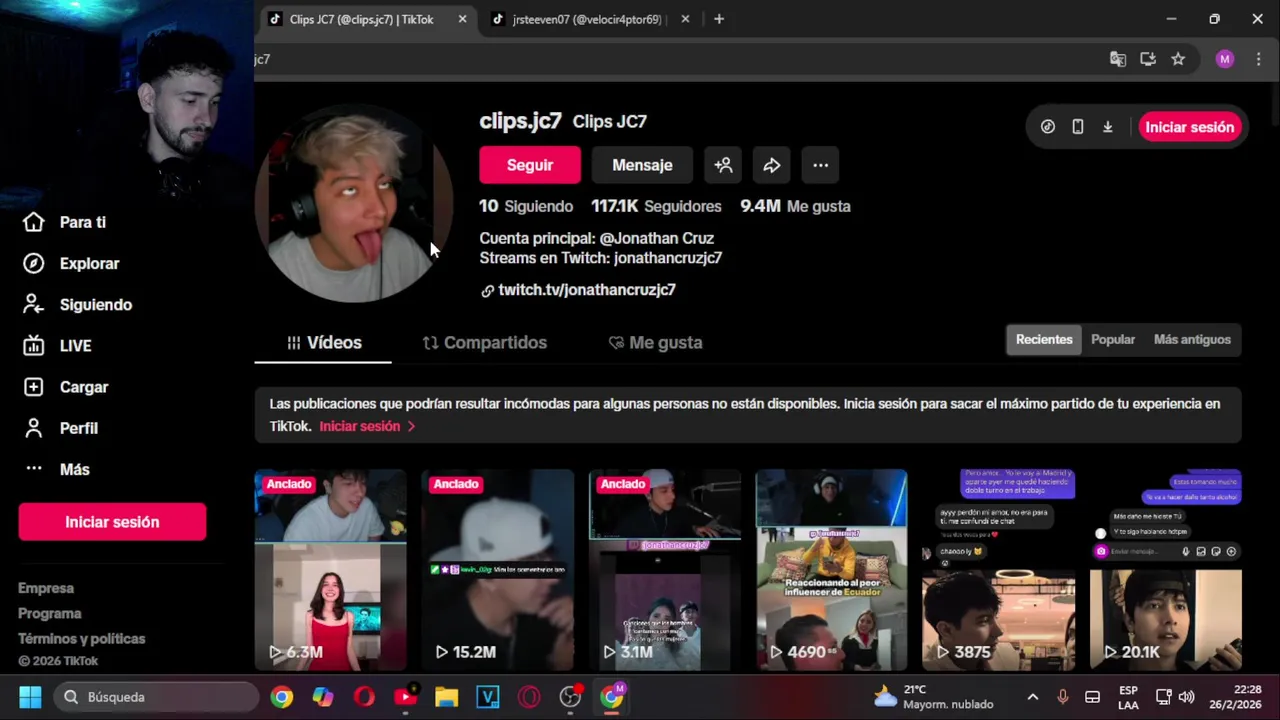Switch to the Compartidos tab

click(x=485, y=342)
